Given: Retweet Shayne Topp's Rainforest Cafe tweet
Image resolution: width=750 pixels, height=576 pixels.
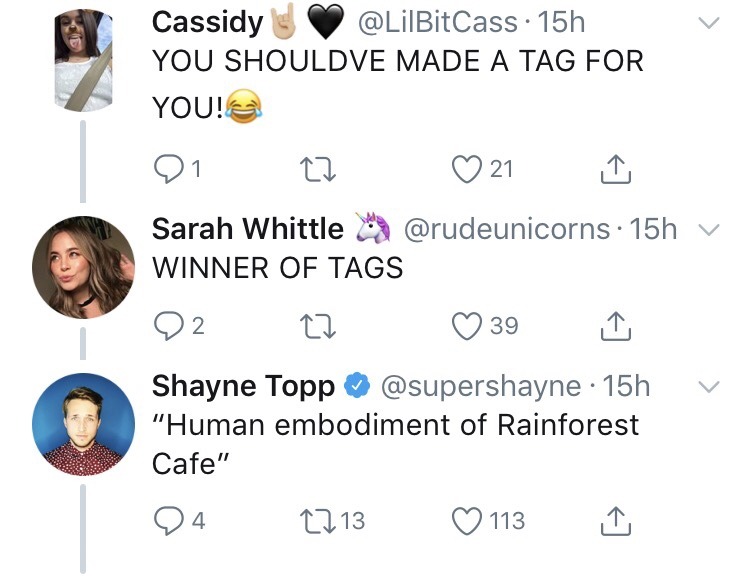Looking at the screenshot, I should click(318, 521).
